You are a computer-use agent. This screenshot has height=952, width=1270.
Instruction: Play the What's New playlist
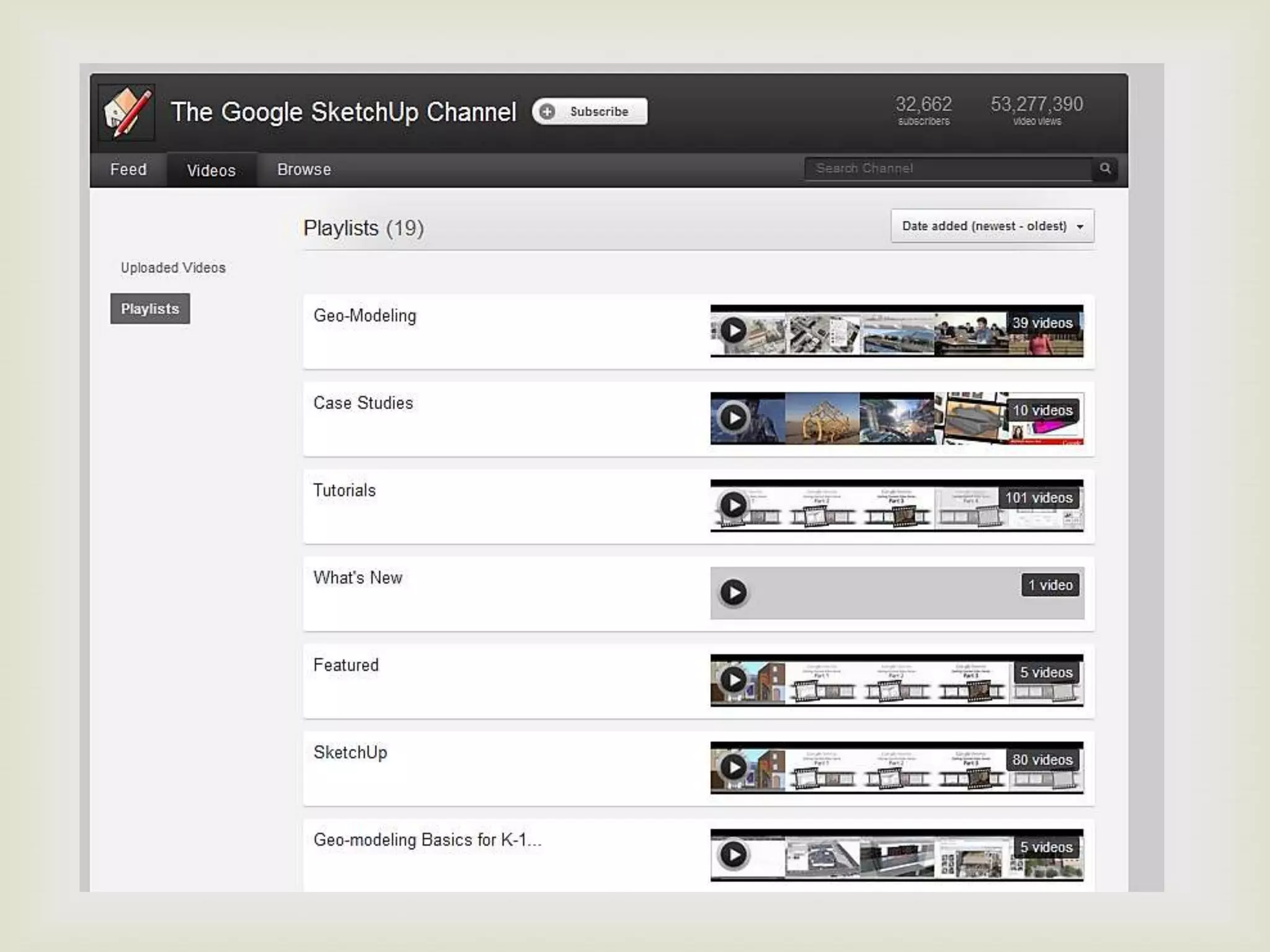734,593
